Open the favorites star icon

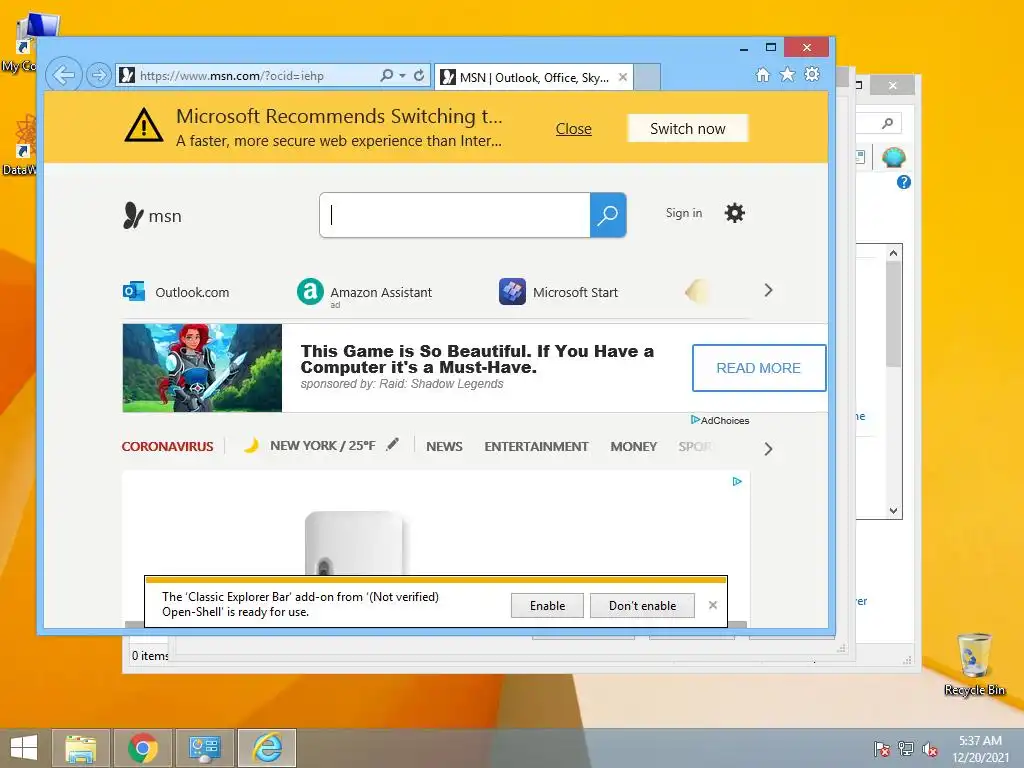click(x=788, y=74)
